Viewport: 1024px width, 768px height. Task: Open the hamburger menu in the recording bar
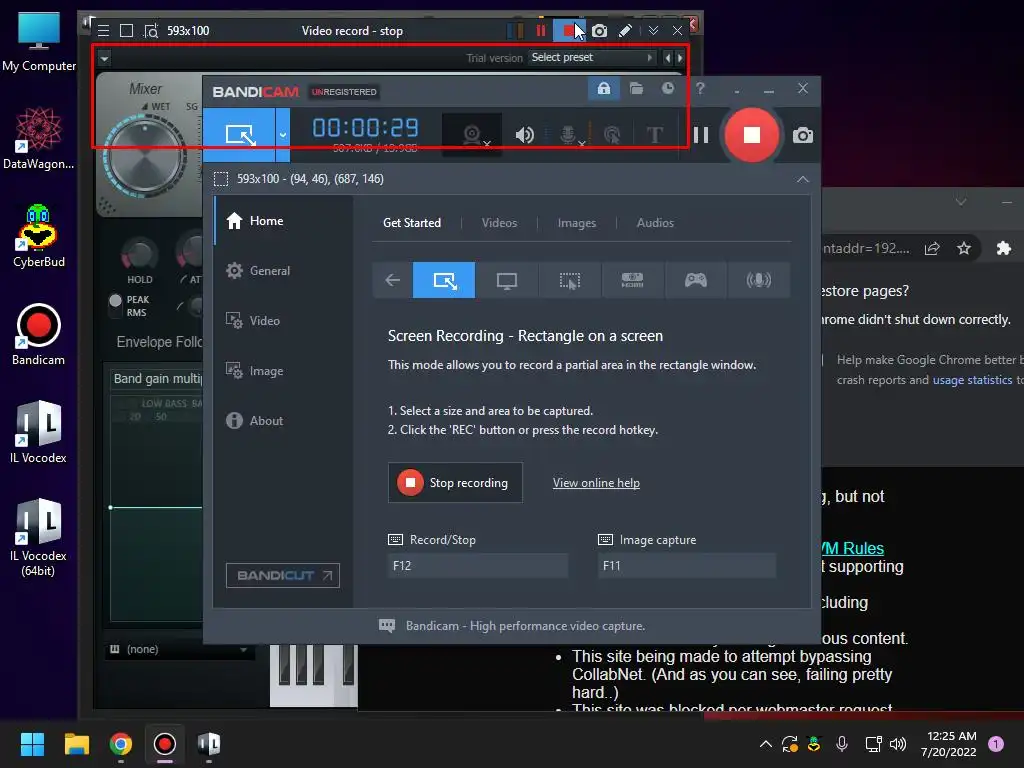[103, 31]
